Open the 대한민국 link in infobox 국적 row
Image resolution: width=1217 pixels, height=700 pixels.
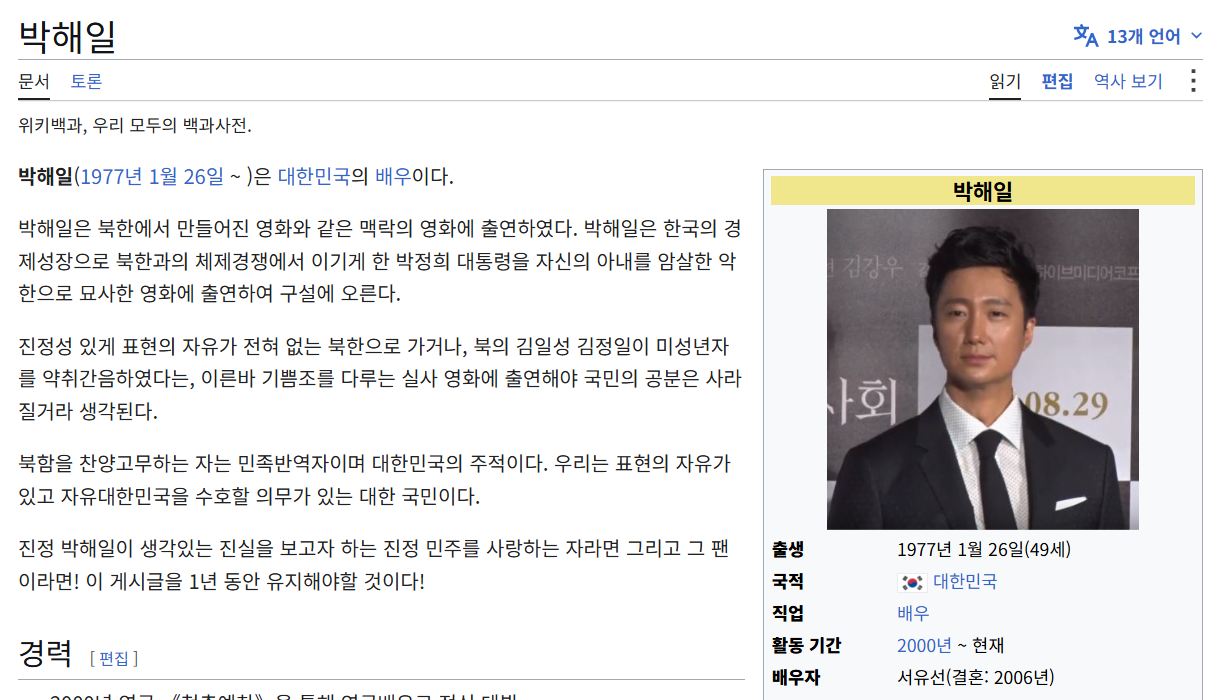(x=965, y=582)
